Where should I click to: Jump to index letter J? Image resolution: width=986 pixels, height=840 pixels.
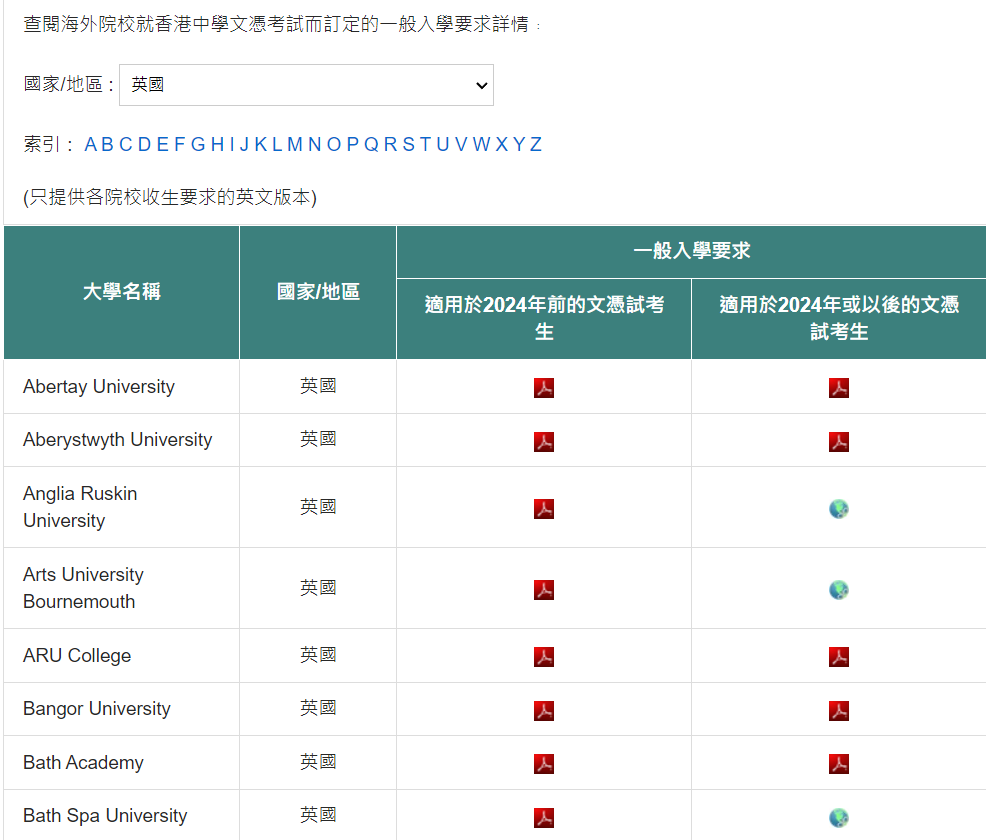[x=245, y=145]
